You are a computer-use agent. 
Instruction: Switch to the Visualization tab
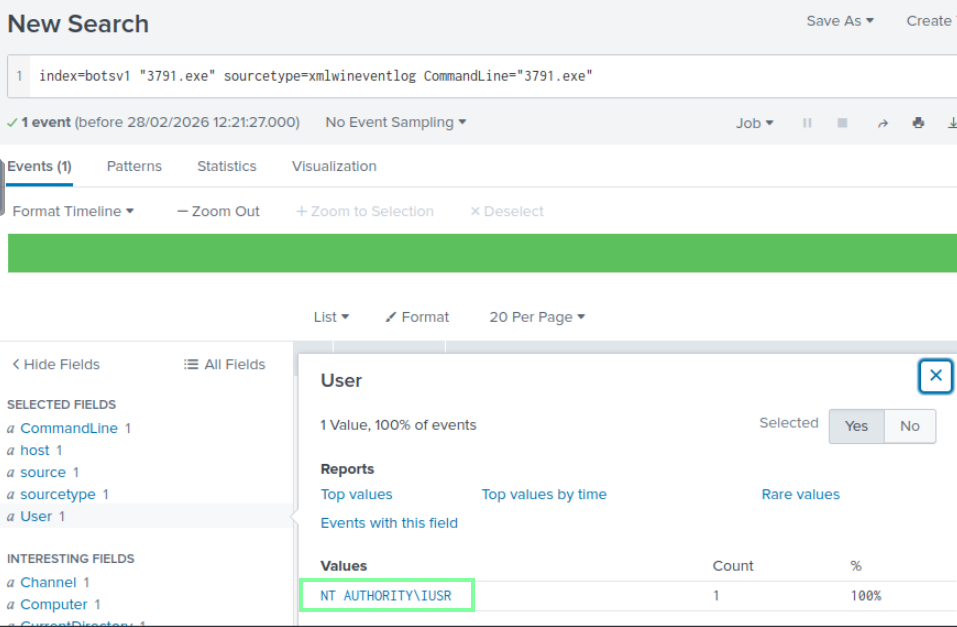tap(334, 166)
